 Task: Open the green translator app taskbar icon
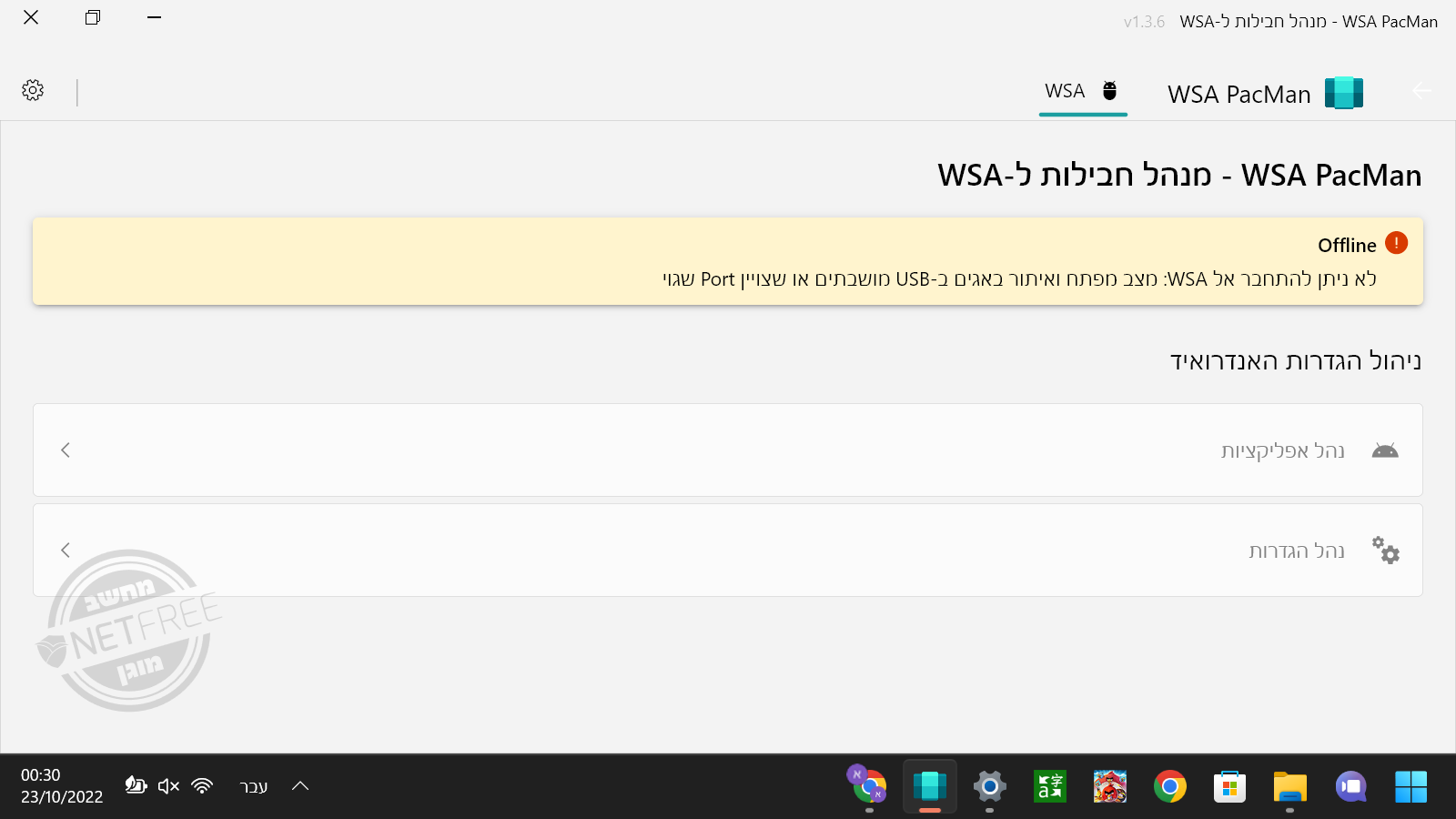coord(1050,787)
